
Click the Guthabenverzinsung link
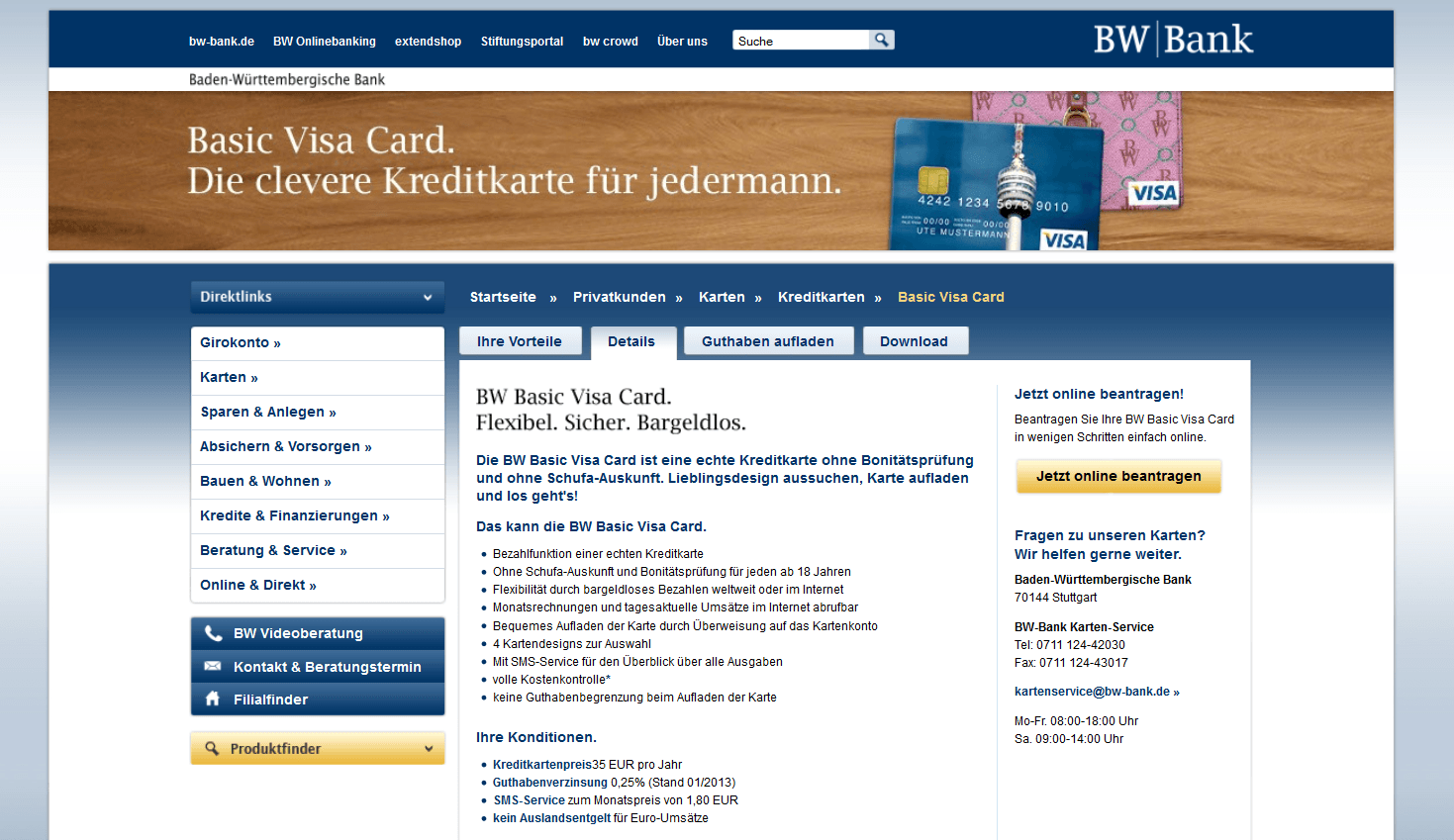tap(550, 783)
